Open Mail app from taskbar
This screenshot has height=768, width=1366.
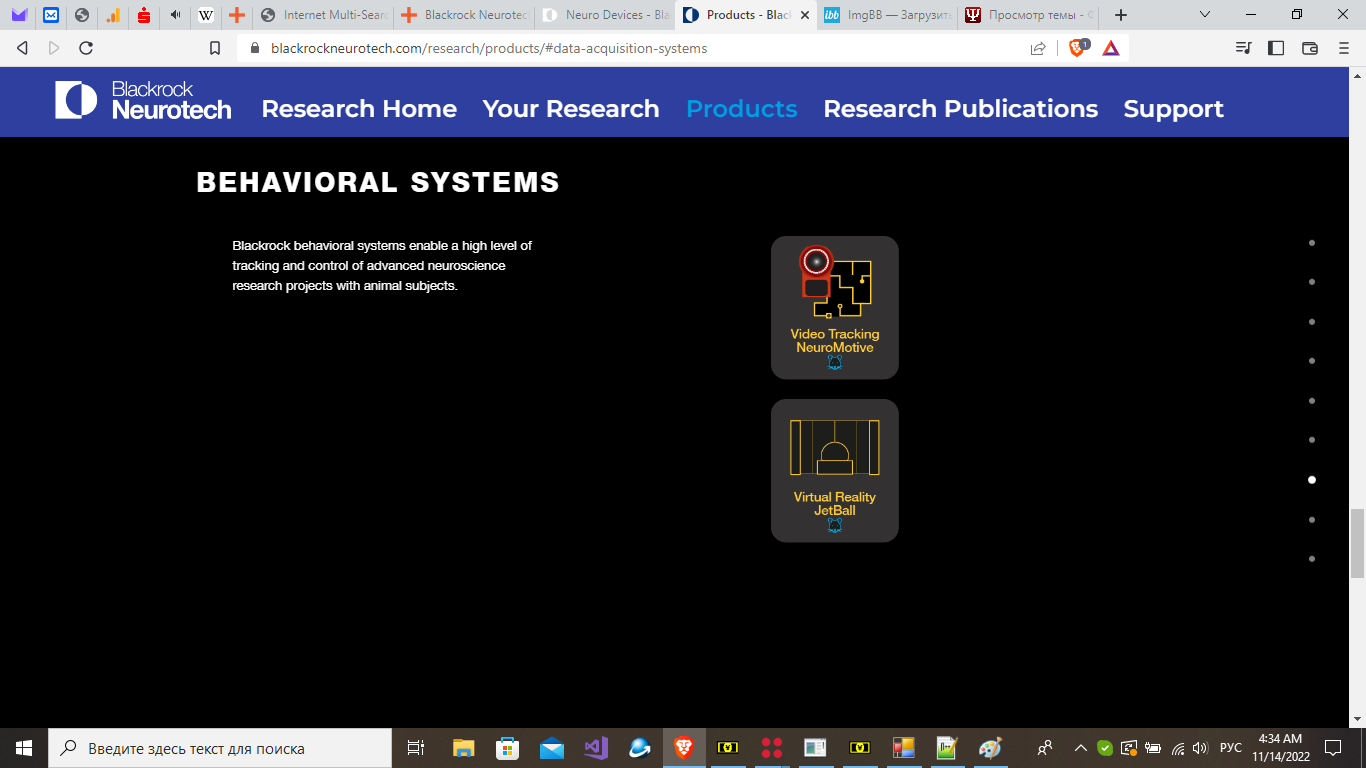coord(551,748)
